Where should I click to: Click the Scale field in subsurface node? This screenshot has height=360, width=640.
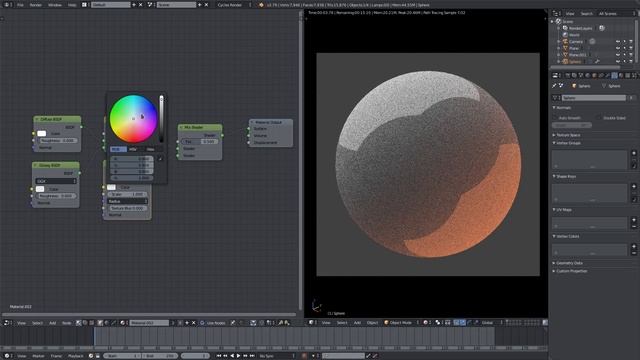(x=127, y=194)
